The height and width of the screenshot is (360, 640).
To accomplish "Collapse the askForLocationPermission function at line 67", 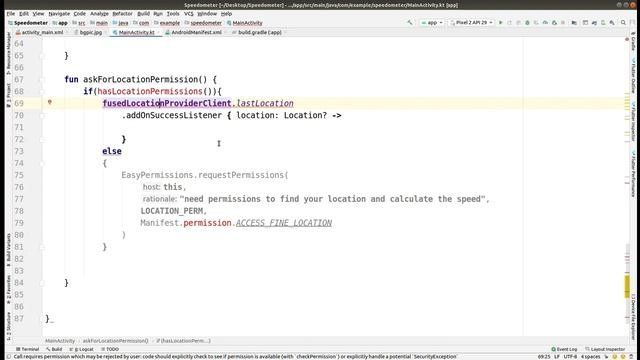I will click(42, 79).
